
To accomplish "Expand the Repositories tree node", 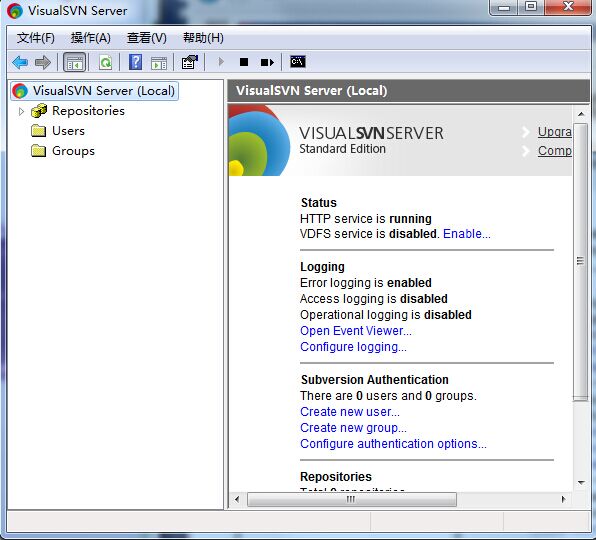I will pyautogui.click(x=21, y=111).
